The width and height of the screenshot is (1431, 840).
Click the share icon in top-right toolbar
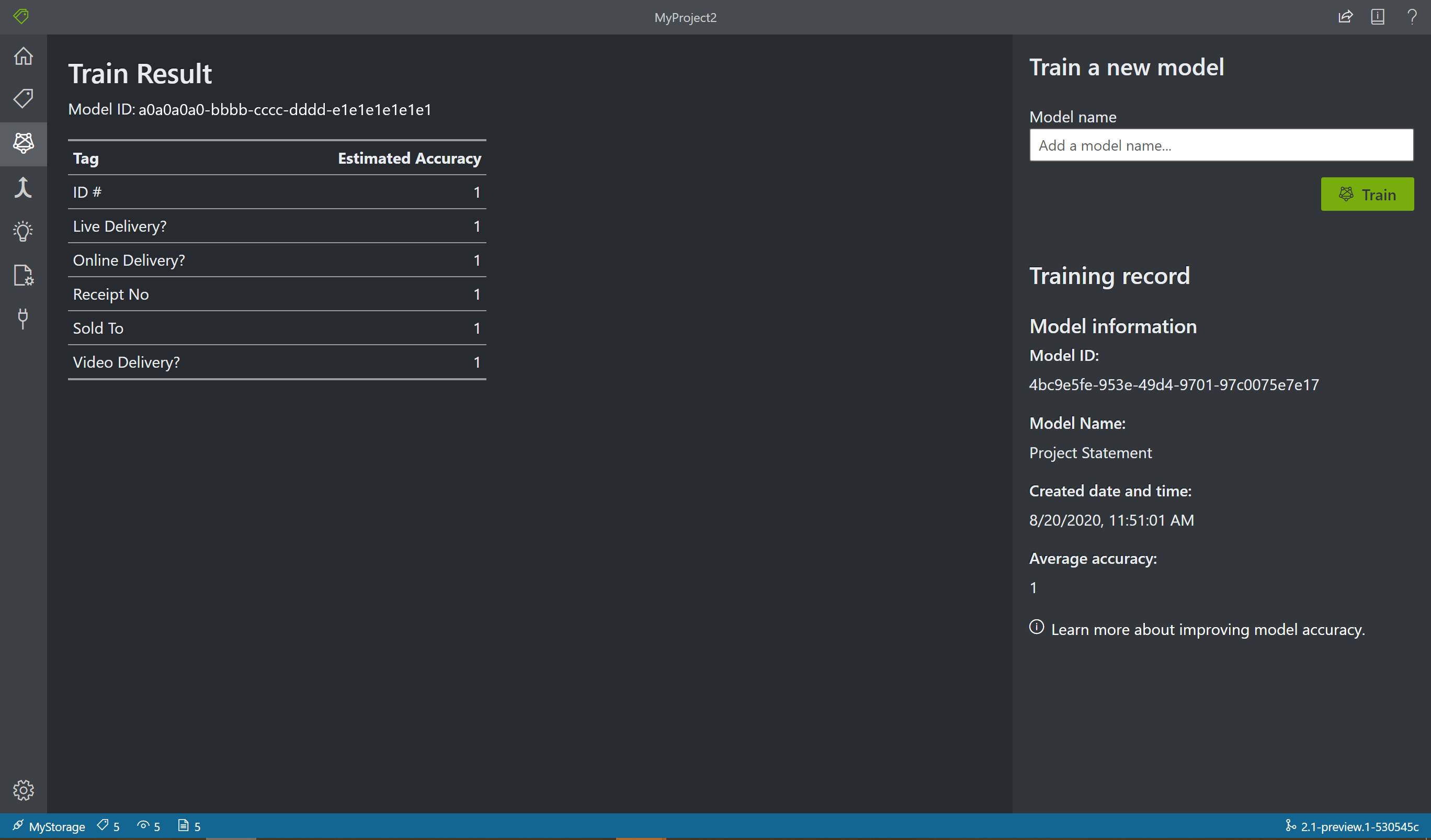coord(1346,17)
